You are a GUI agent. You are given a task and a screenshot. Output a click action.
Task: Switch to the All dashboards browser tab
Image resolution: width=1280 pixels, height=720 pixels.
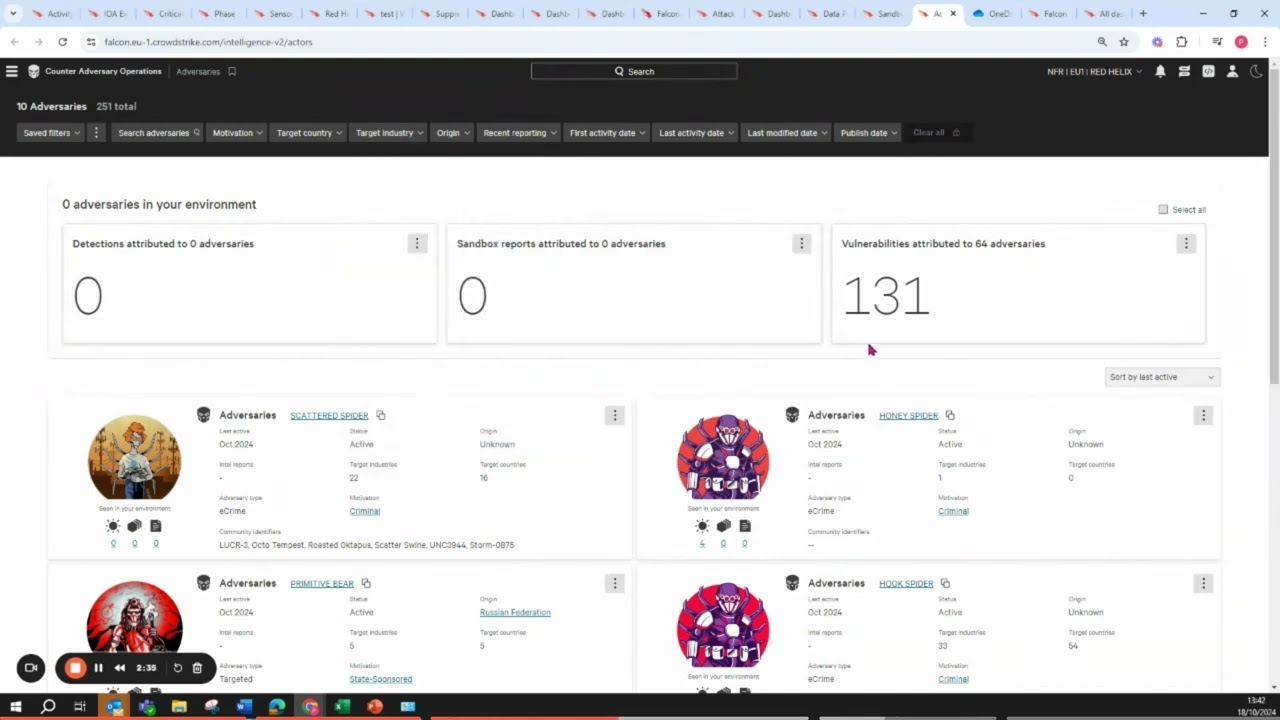pyautogui.click(x=1103, y=14)
